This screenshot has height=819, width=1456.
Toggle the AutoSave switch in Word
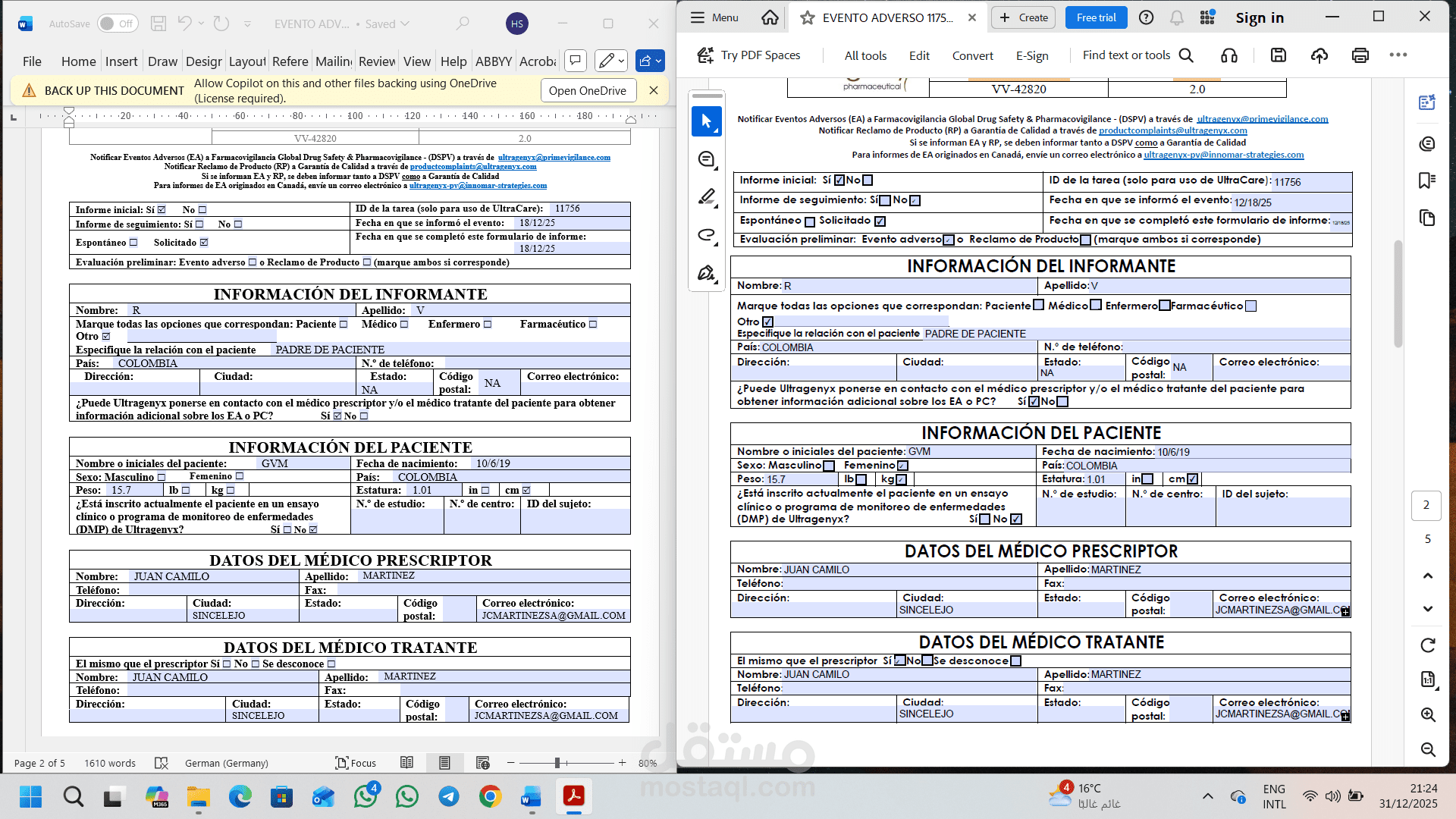point(118,24)
